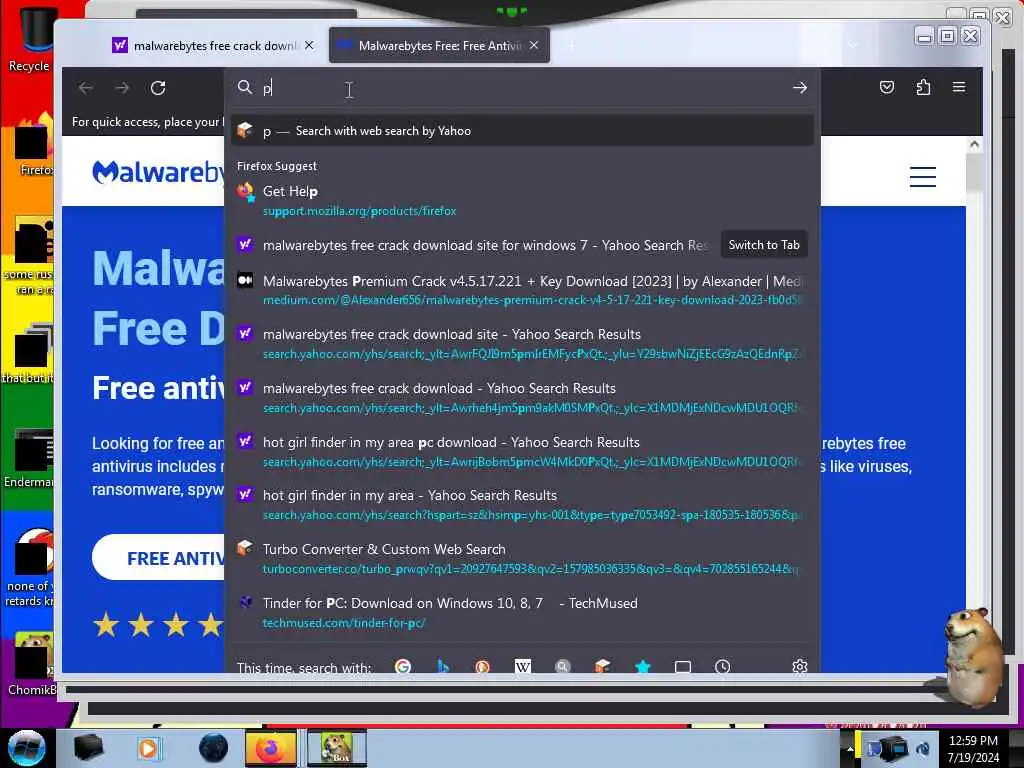
Task: Open the Tinder for PC TechMused suggestion
Action: pyautogui.click(x=522, y=613)
